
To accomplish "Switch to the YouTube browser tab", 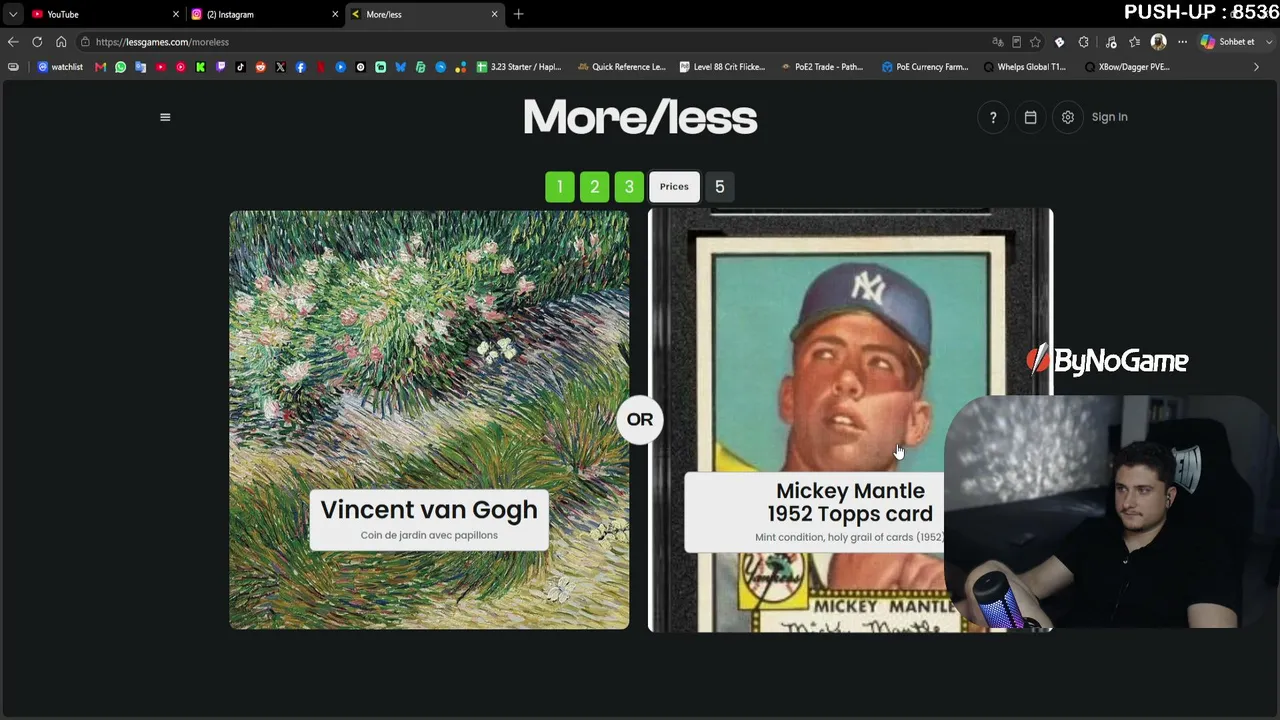I will point(104,14).
